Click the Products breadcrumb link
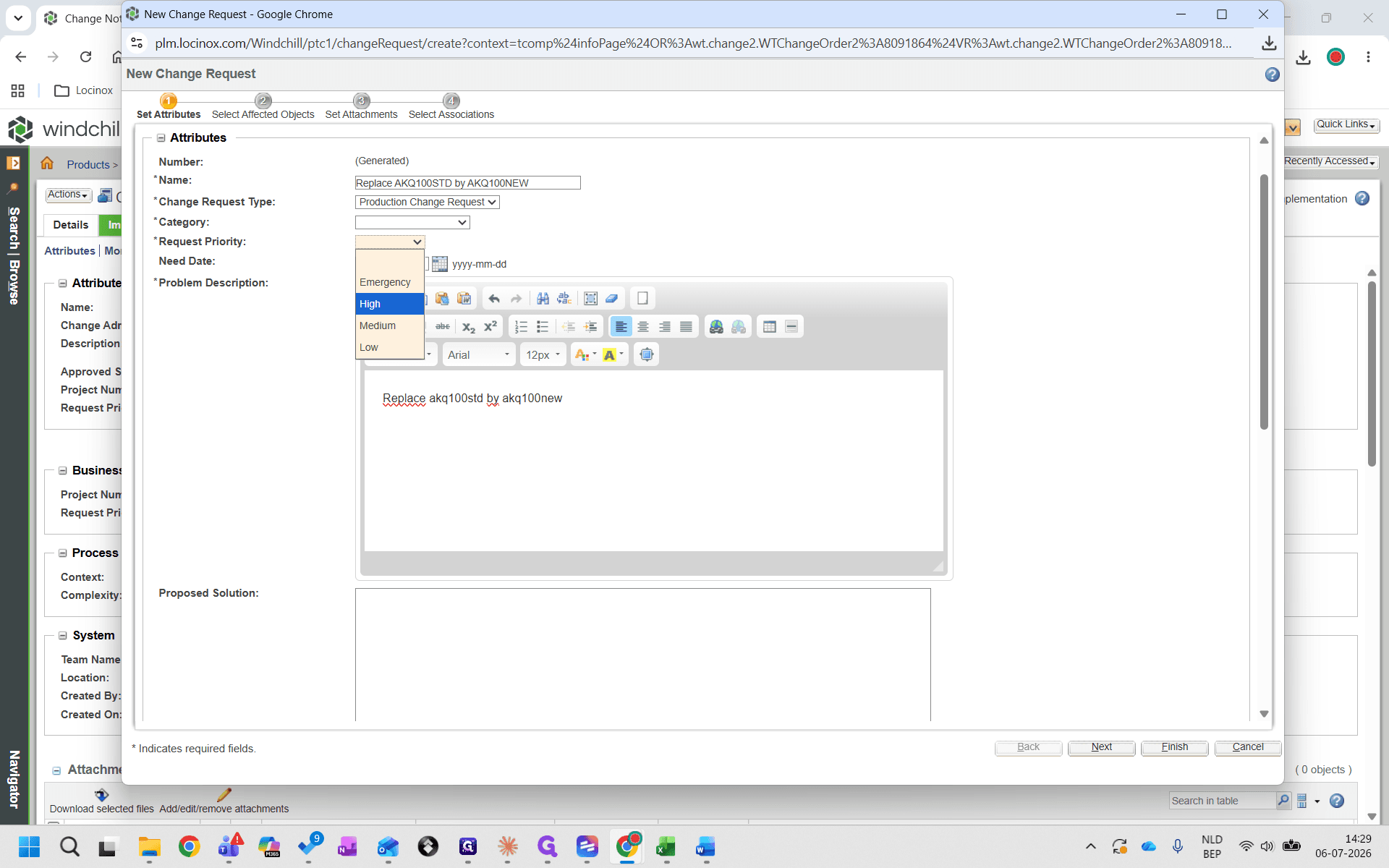Image resolution: width=1389 pixels, height=868 pixels. click(88, 165)
